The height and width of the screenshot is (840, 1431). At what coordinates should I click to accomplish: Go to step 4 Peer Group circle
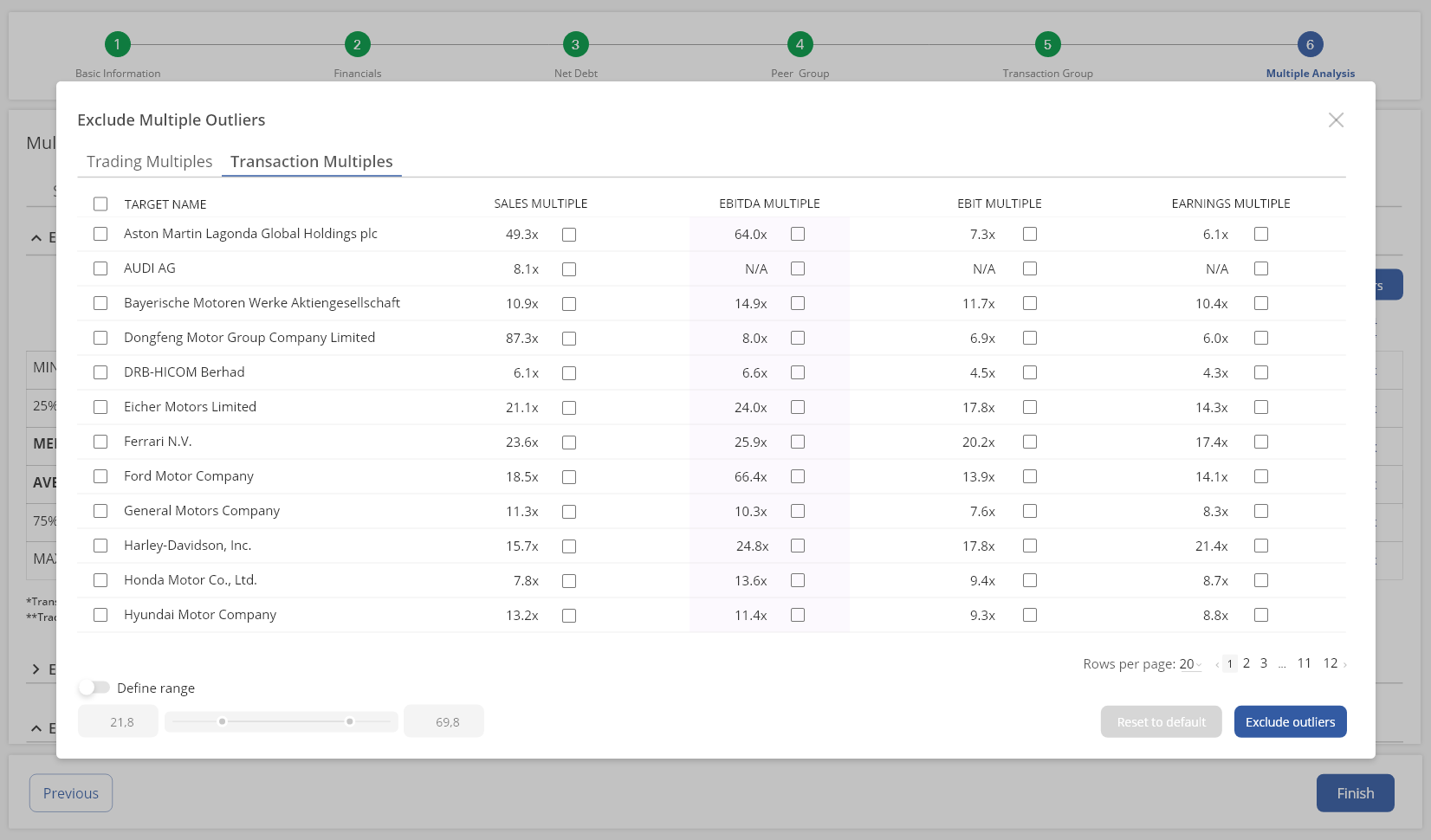click(x=800, y=44)
